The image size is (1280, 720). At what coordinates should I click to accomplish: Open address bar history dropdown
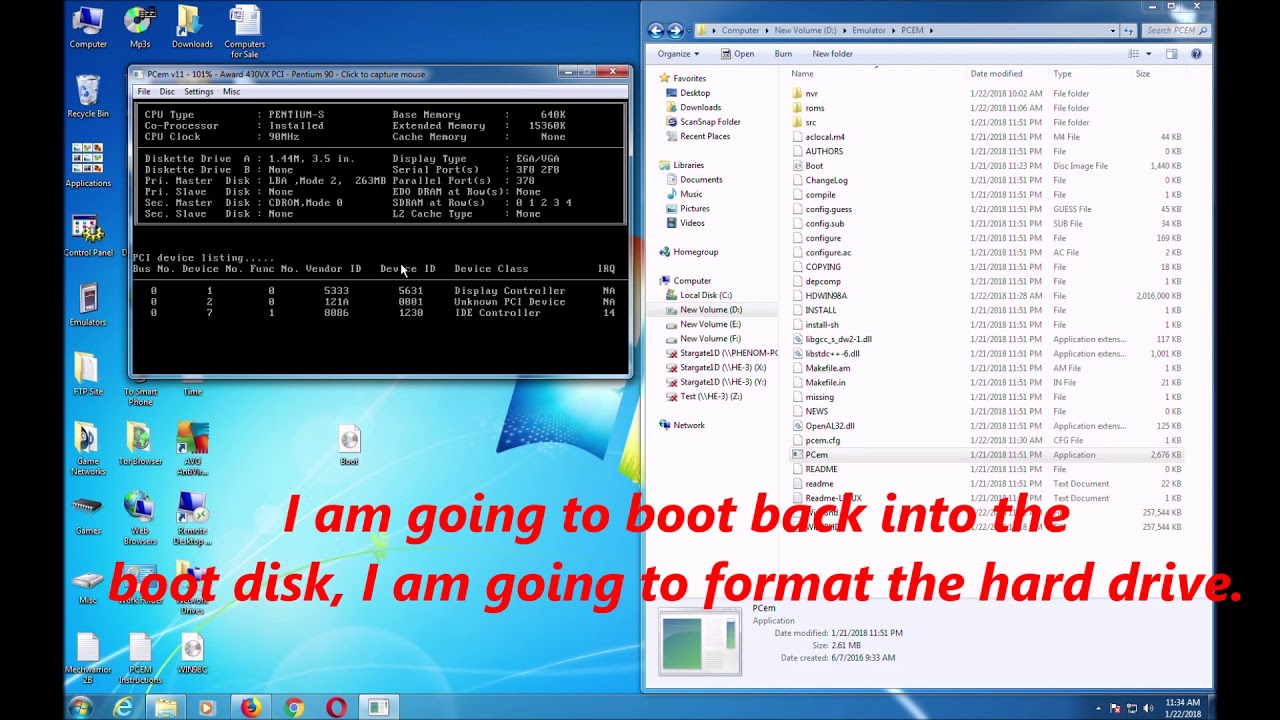click(1112, 30)
